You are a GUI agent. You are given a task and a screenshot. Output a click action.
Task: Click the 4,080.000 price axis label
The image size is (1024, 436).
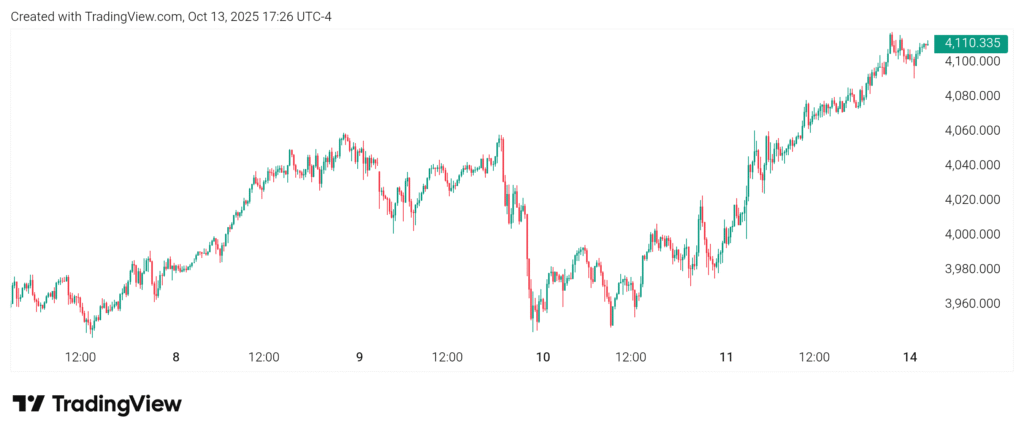click(970, 96)
